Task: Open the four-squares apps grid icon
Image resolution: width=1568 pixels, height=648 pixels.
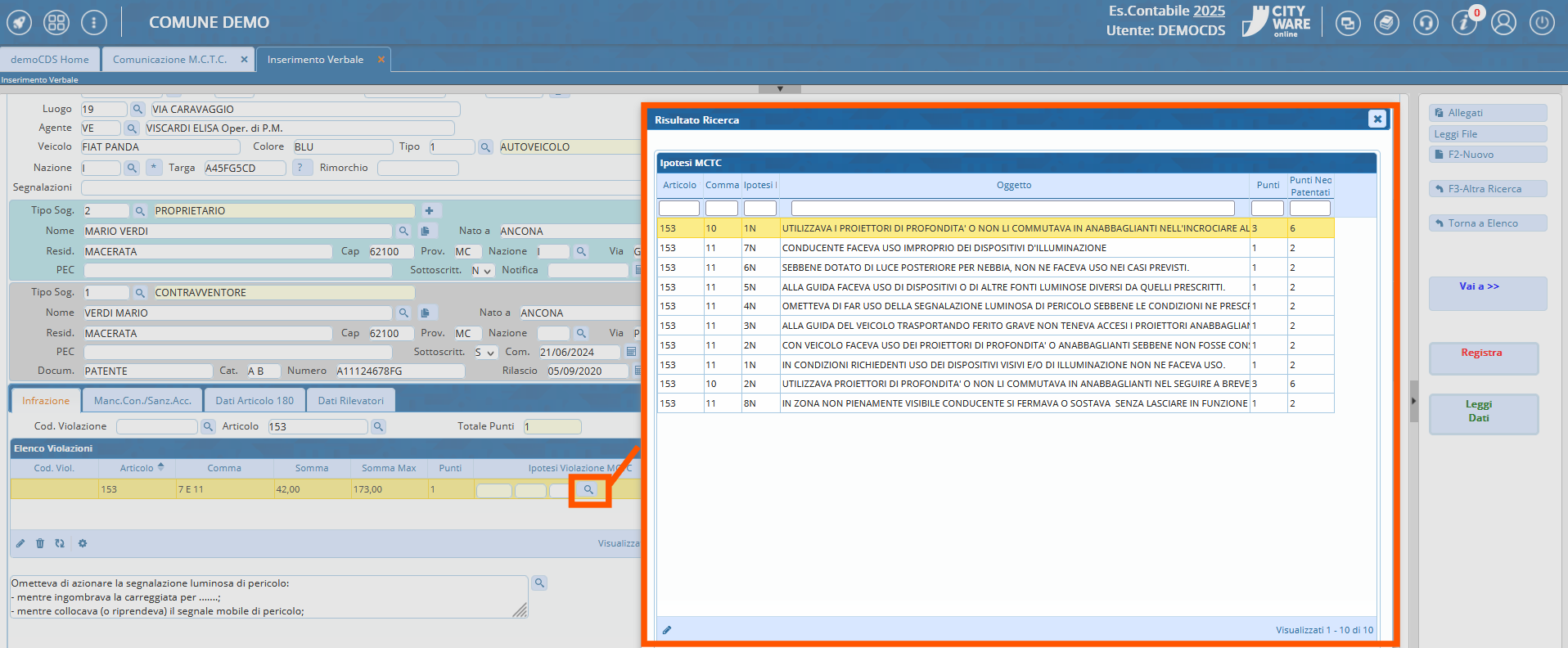Action: (56, 22)
